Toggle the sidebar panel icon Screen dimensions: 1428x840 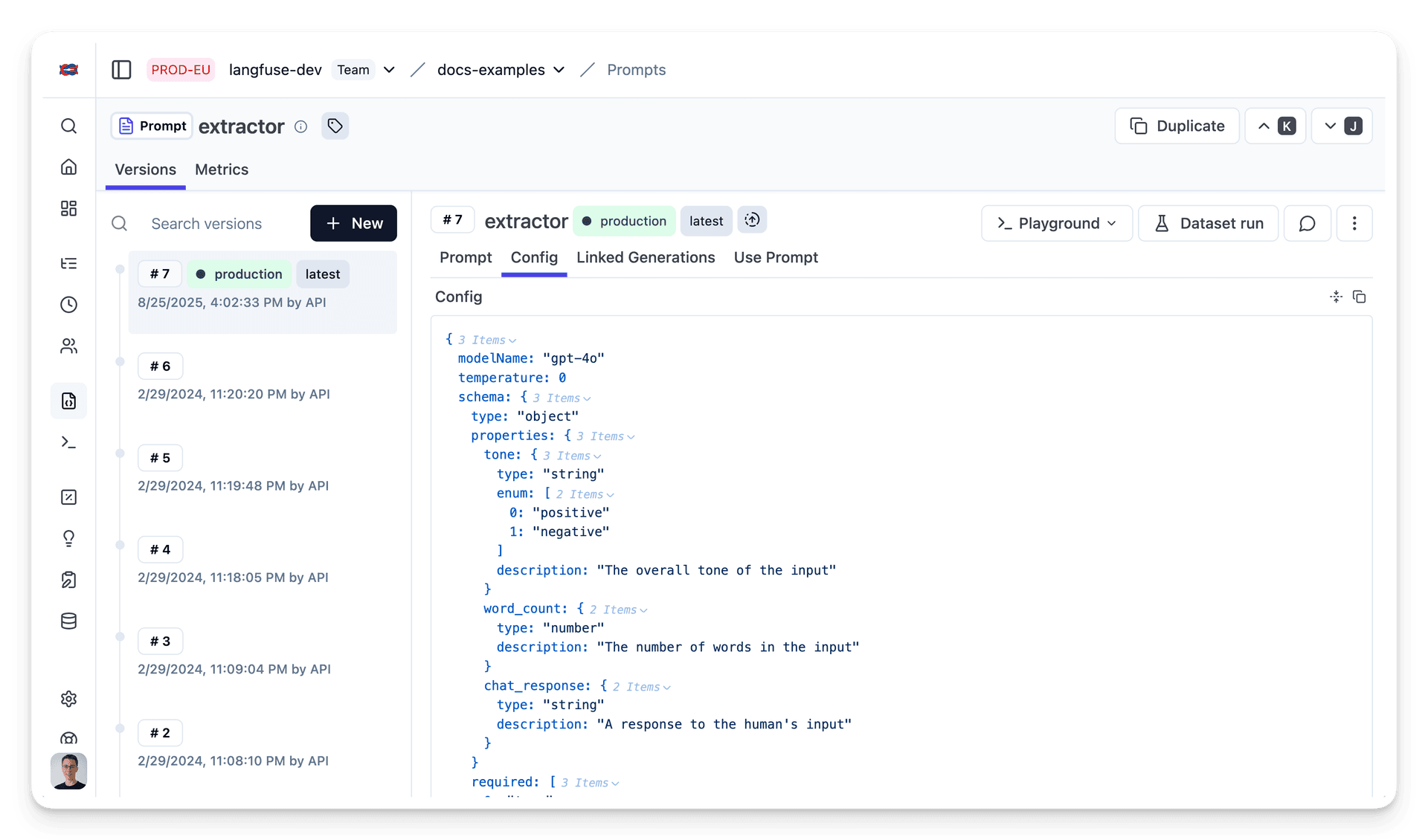click(x=121, y=70)
